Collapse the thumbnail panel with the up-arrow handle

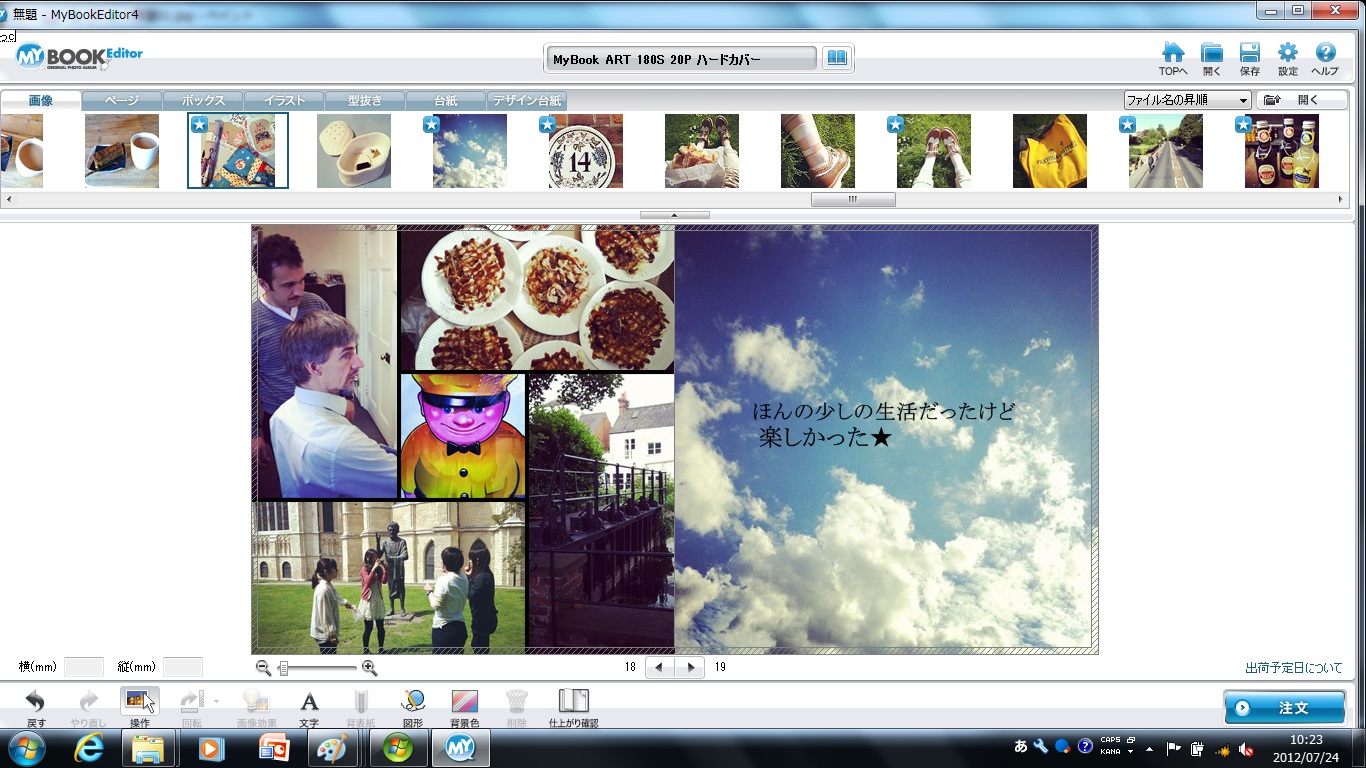pos(674,215)
